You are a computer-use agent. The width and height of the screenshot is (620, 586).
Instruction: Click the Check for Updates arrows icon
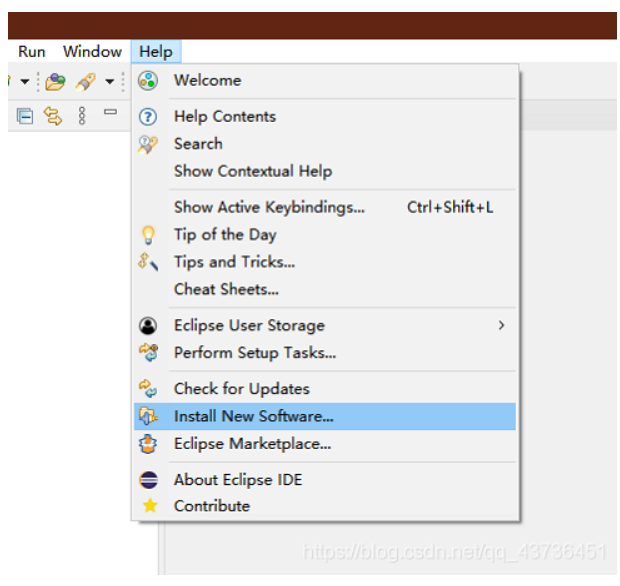click(x=148, y=389)
